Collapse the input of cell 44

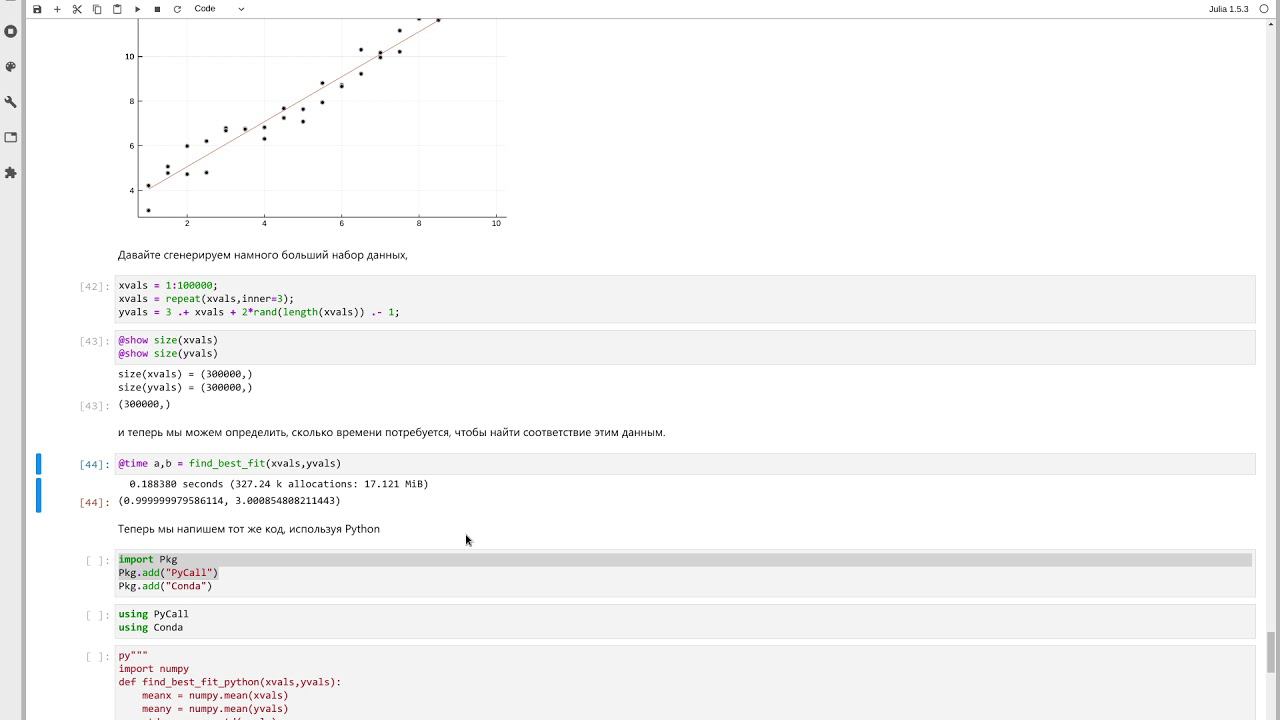39,464
